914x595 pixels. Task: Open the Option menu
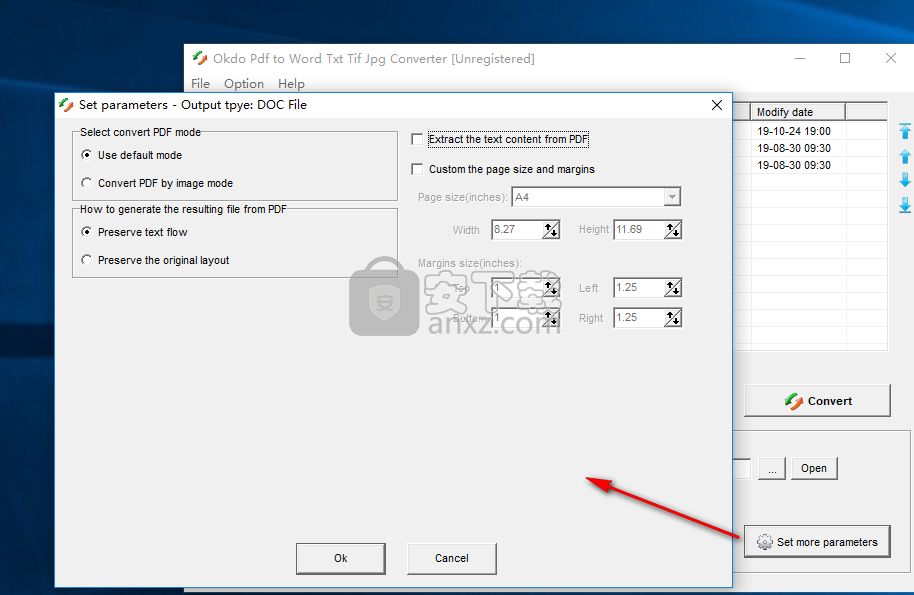[244, 84]
